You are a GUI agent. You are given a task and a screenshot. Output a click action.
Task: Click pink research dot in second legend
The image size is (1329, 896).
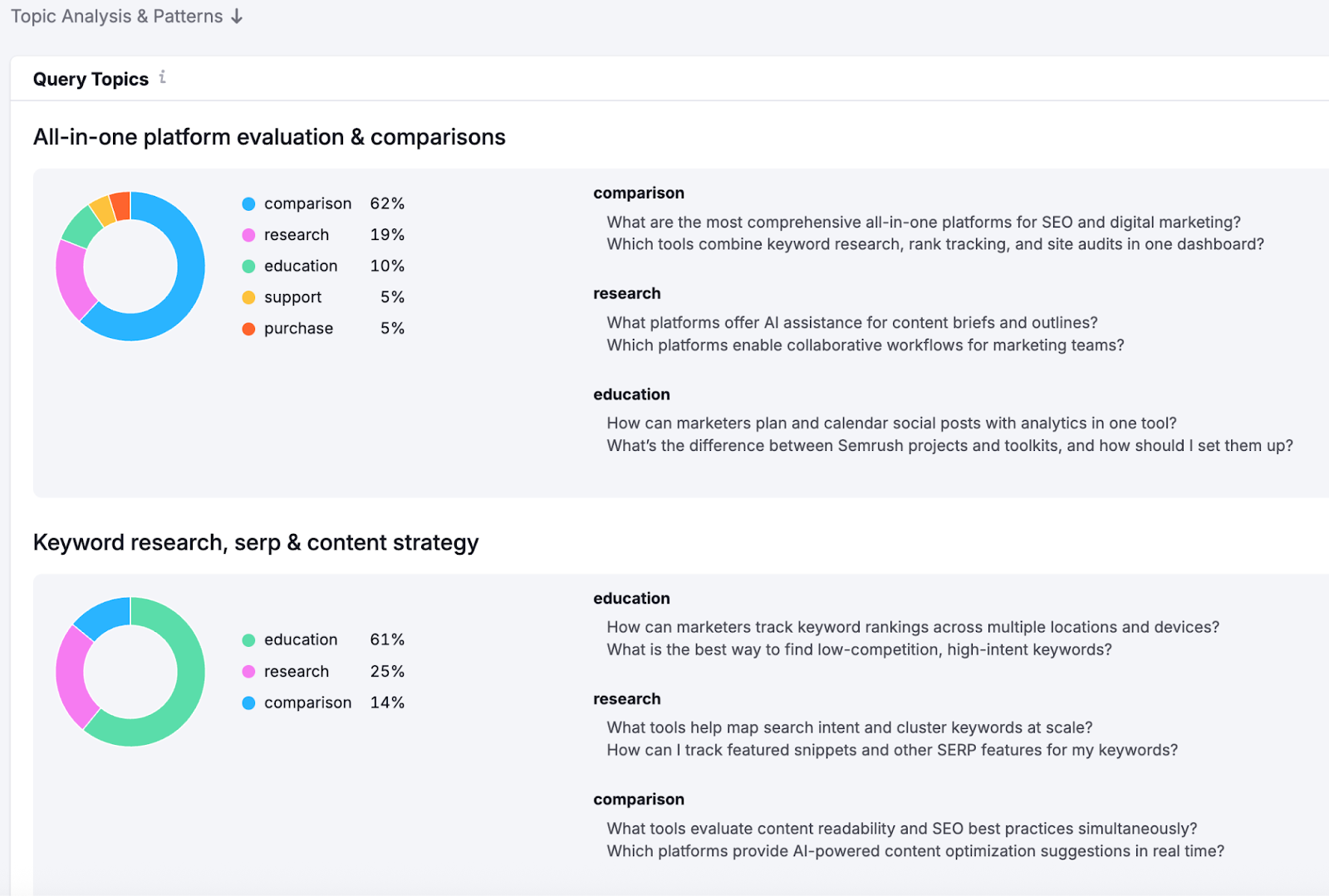pos(248,672)
